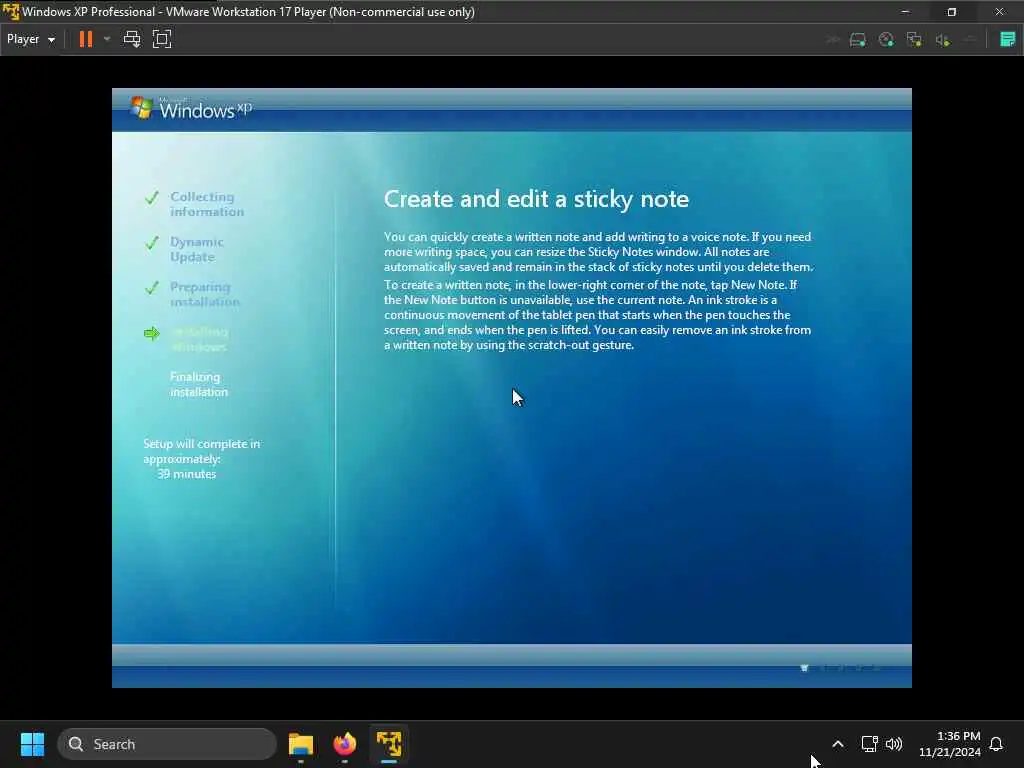The image size is (1024, 768).
Task: Click the "39 minutes" remaining time text
Action: pyautogui.click(x=186, y=474)
